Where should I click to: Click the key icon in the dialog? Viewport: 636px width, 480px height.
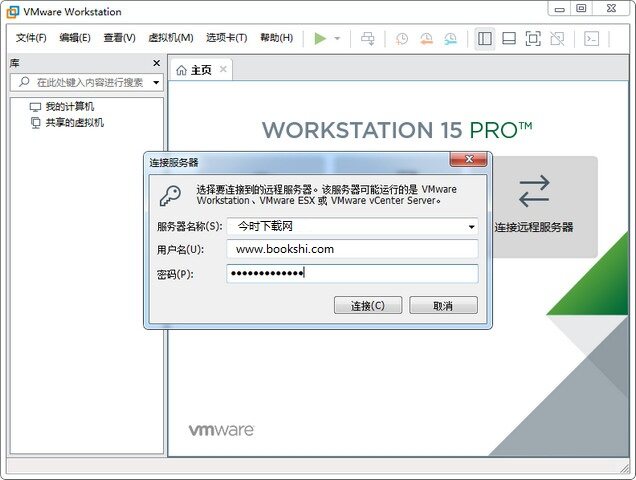click(x=170, y=196)
